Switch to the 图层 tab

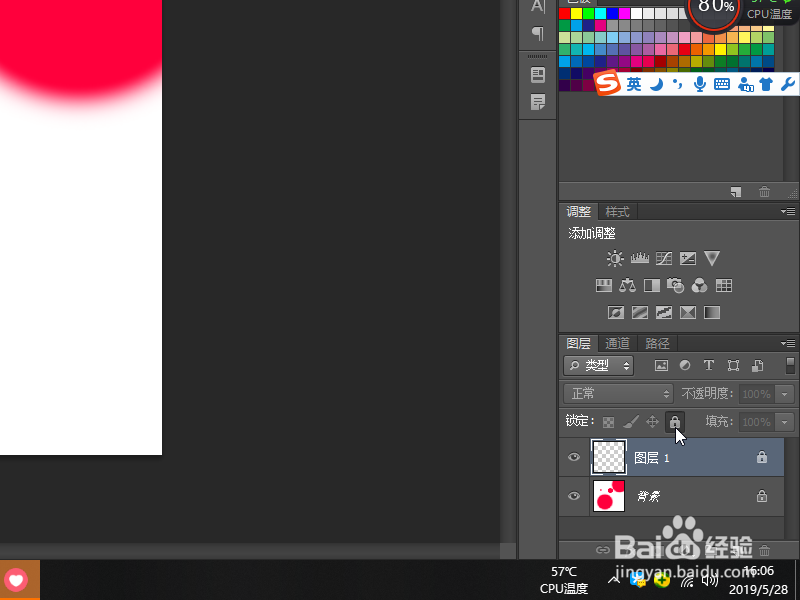(x=579, y=343)
